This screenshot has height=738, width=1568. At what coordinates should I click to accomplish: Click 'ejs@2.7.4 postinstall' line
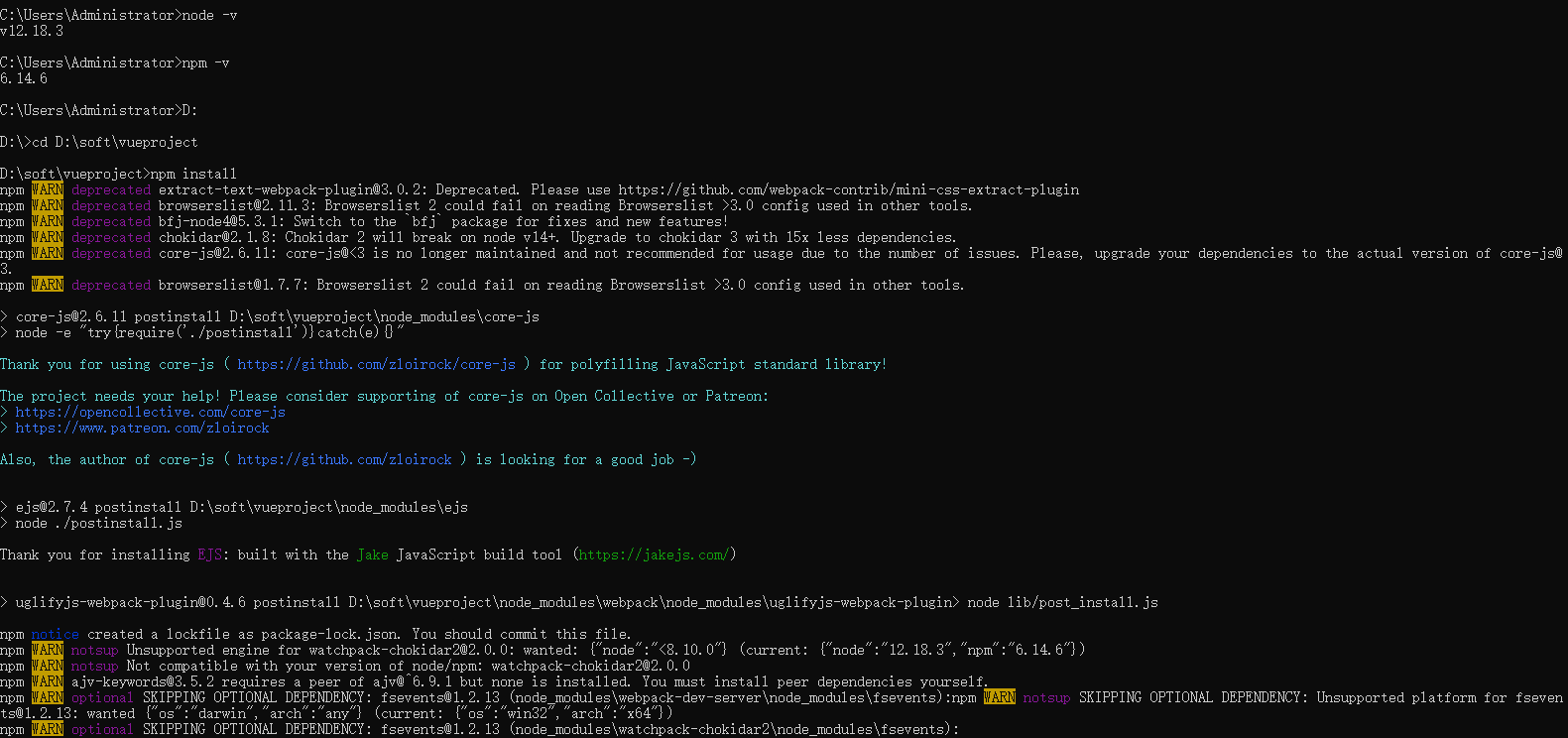coord(234,507)
